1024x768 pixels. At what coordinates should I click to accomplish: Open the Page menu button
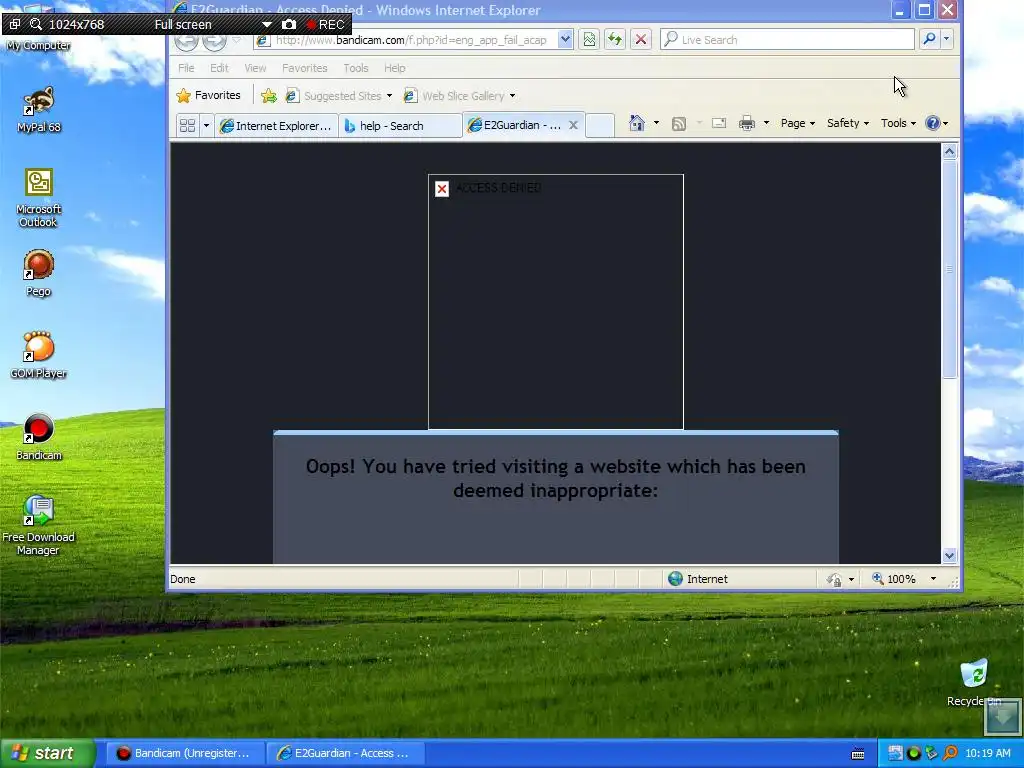797,123
